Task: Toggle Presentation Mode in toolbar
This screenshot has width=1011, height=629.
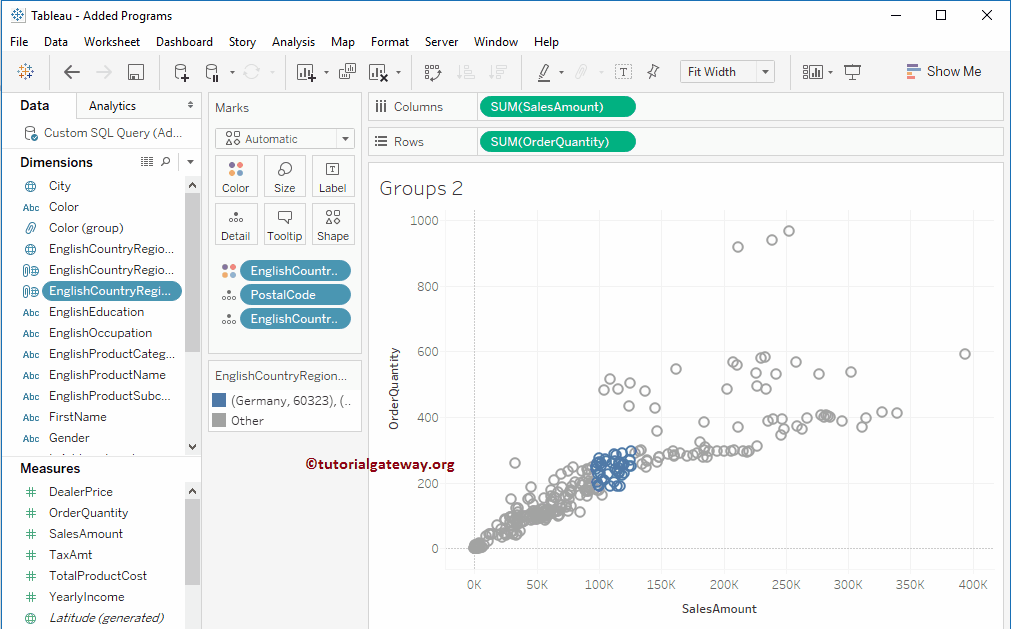Action: [x=852, y=72]
